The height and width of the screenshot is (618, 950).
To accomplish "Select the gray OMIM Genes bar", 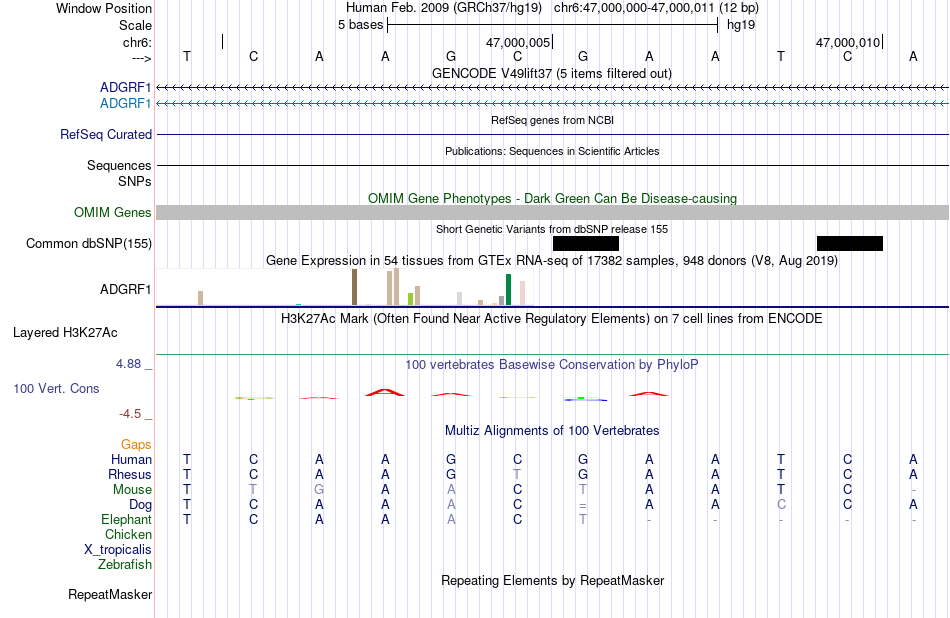I will pyautogui.click(x=553, y=213).
